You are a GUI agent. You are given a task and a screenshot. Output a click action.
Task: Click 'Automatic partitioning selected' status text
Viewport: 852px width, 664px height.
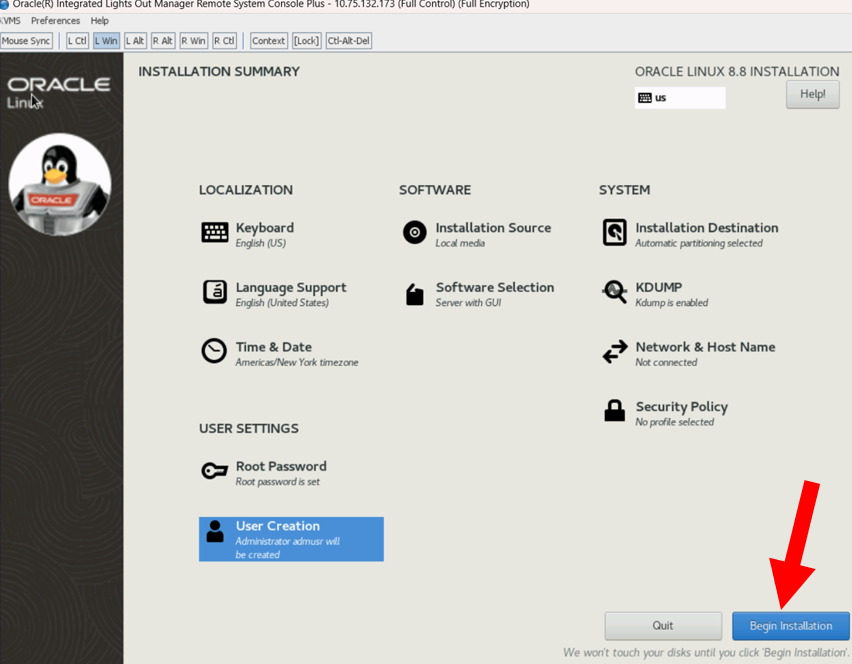[x=699, y=243]
